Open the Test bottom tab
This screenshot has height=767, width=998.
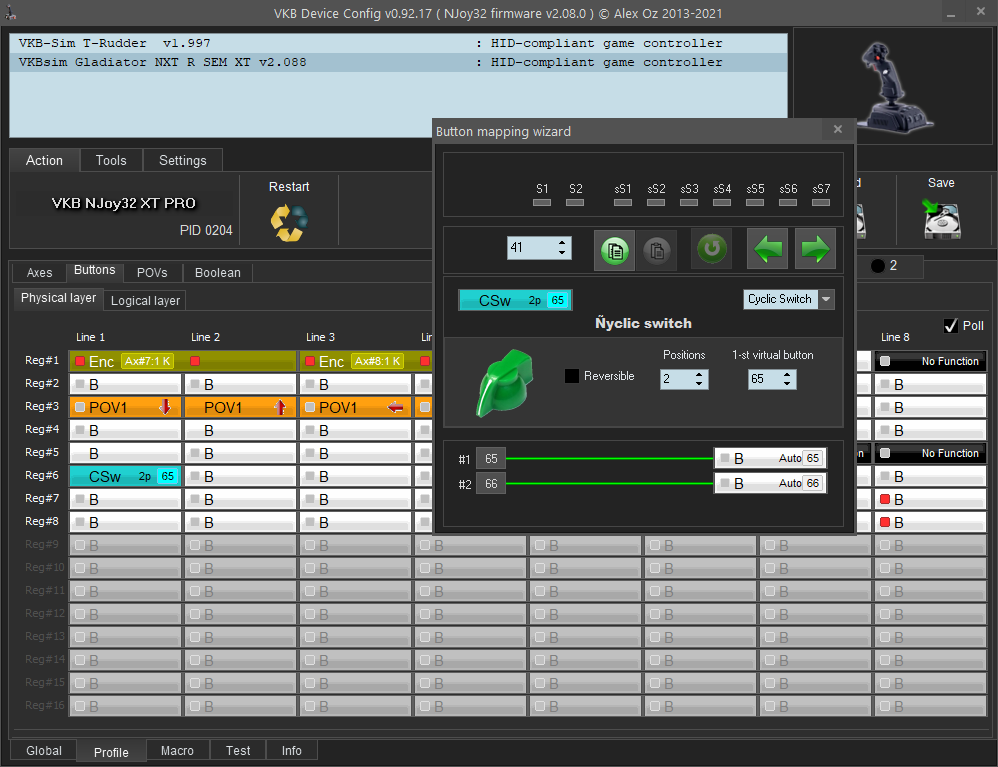238,750
